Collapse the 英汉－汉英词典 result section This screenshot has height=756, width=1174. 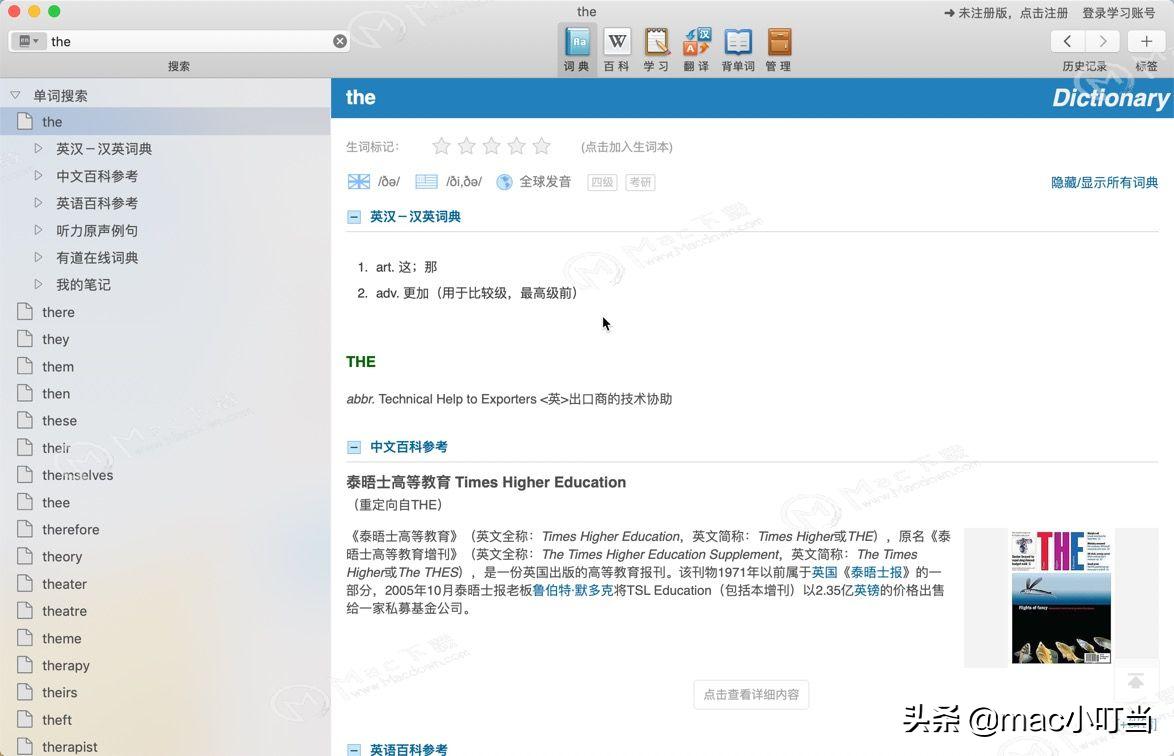pos(353,215)
